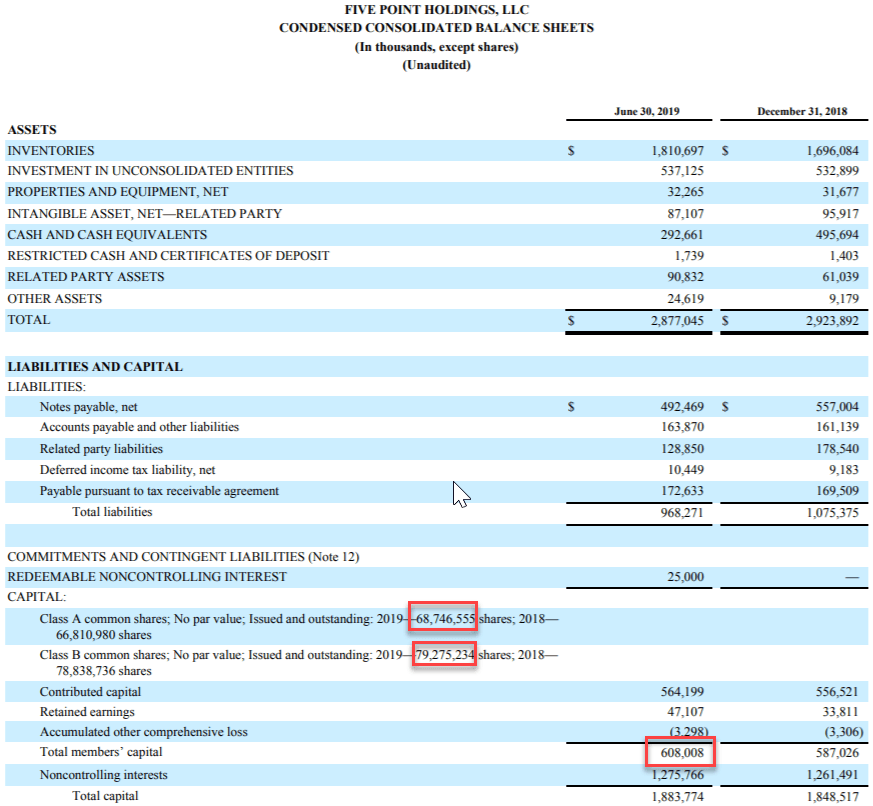Click REDEEMABLE NONCONTROLLING INTEREST label
The width and height of the screenshot is (873, 806).
click(x=147, y=577)
